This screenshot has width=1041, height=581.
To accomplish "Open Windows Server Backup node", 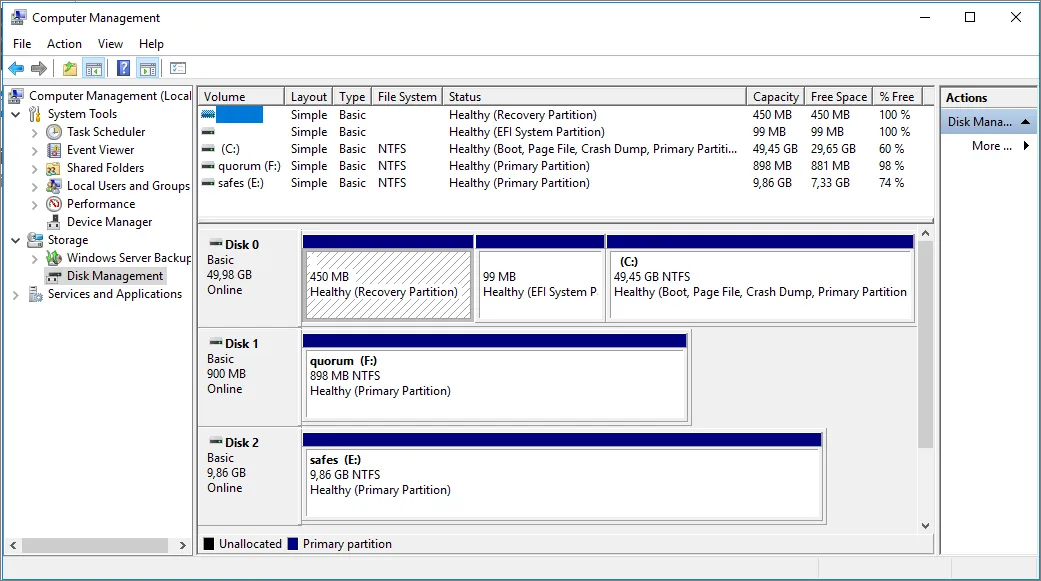I will point(128,258).
